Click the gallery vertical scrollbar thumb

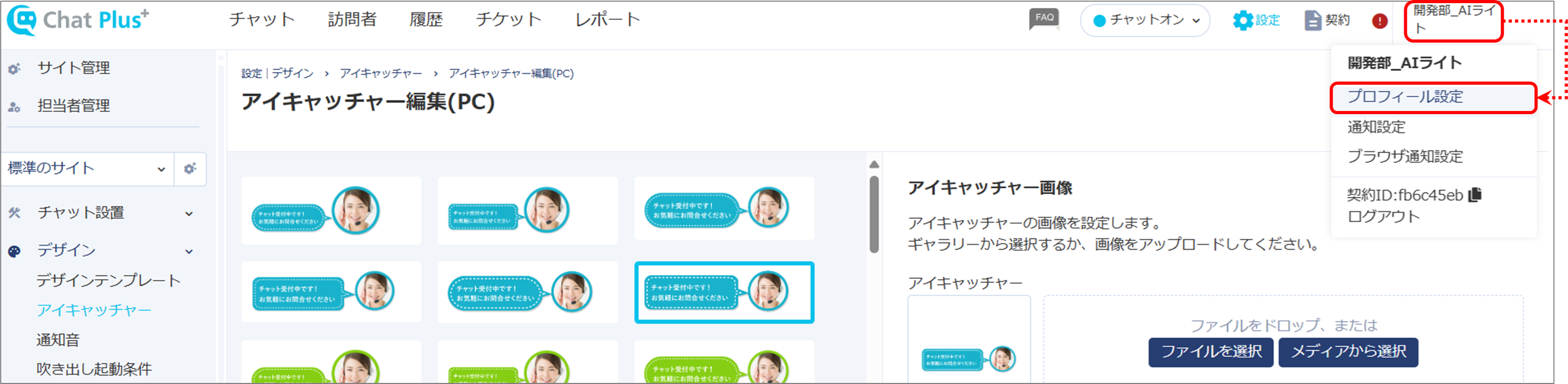(x=874, y=214)
